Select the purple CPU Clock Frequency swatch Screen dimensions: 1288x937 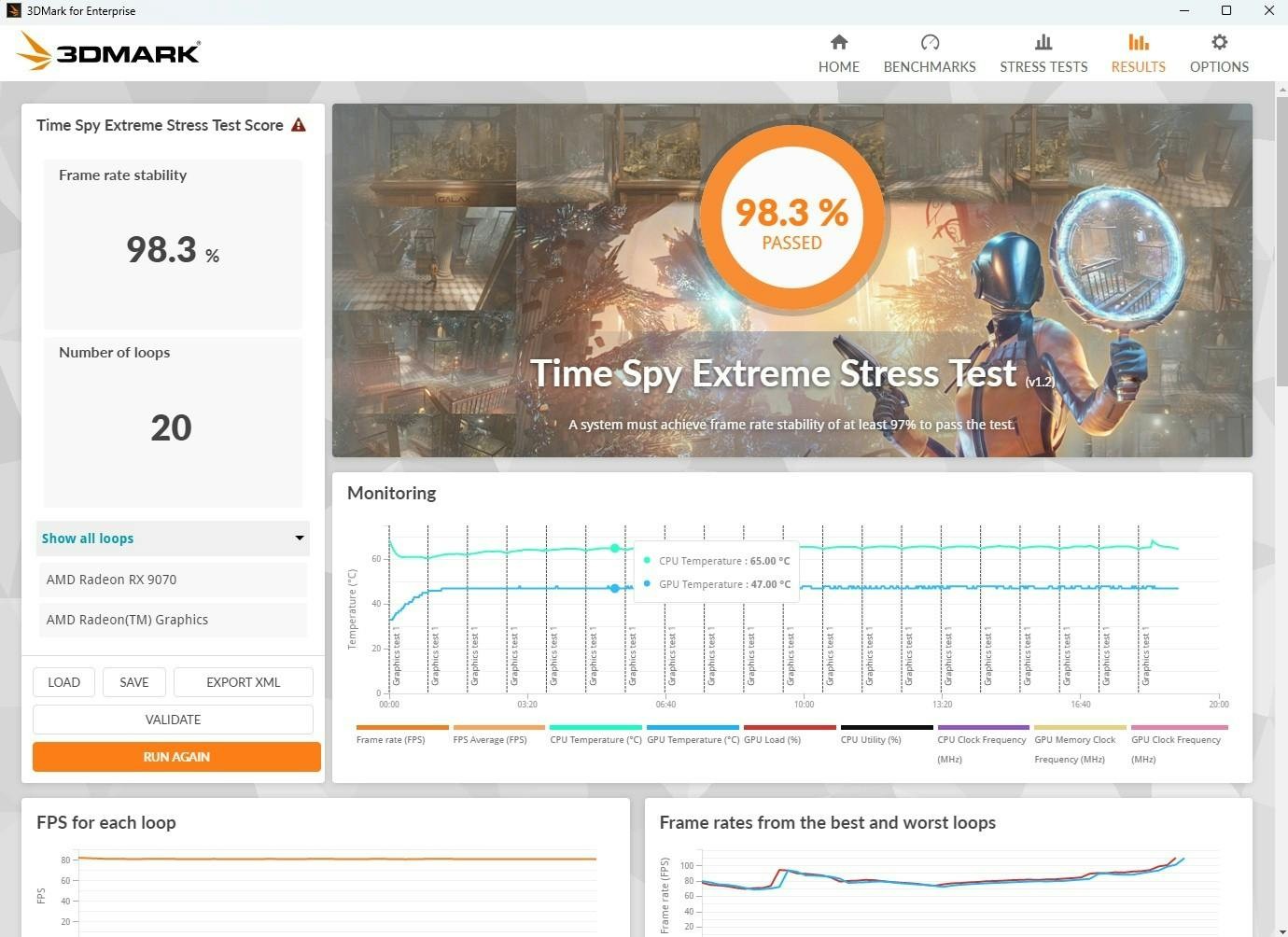coord(984,727)
